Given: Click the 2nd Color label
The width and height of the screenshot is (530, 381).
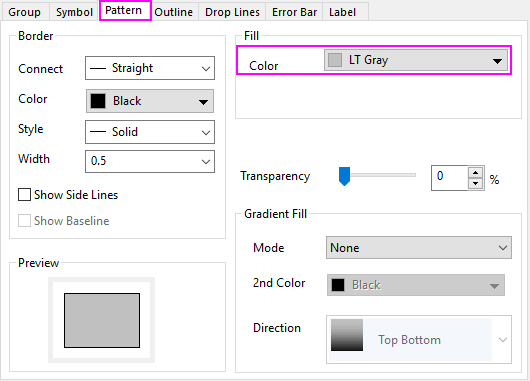Looking at the screenshot, I should (x=279, y=283).
